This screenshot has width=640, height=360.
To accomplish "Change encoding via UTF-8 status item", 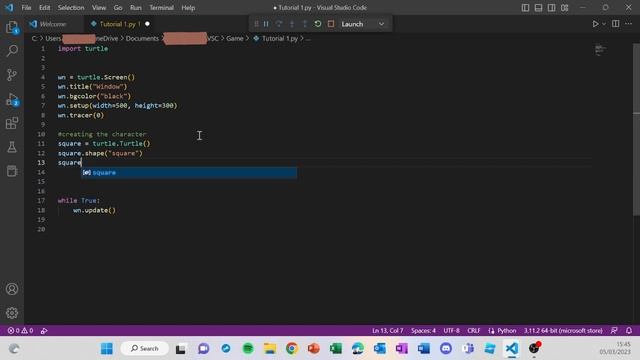I will 451,331.
